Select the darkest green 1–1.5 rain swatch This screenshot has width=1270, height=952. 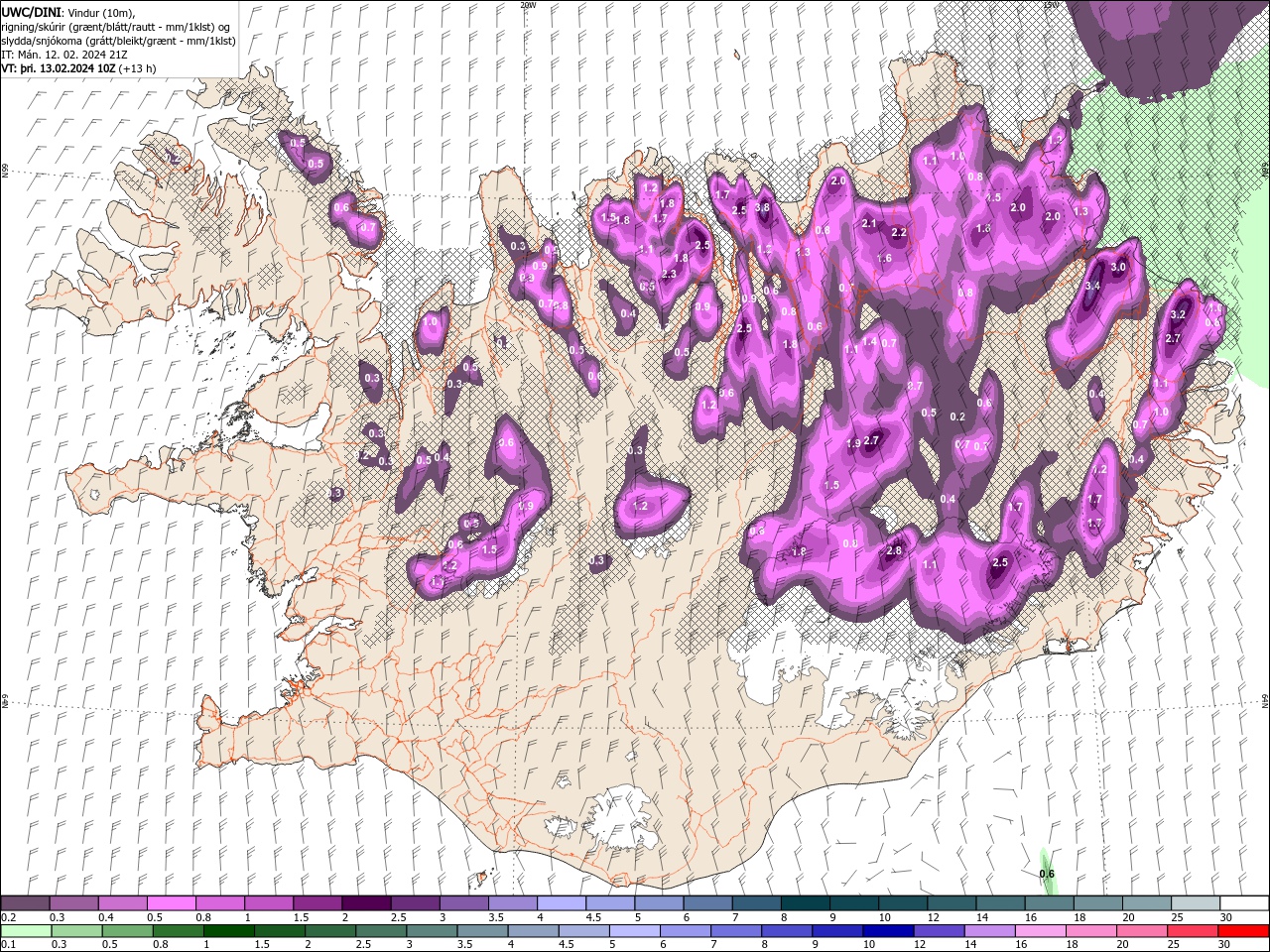point(228,931)
